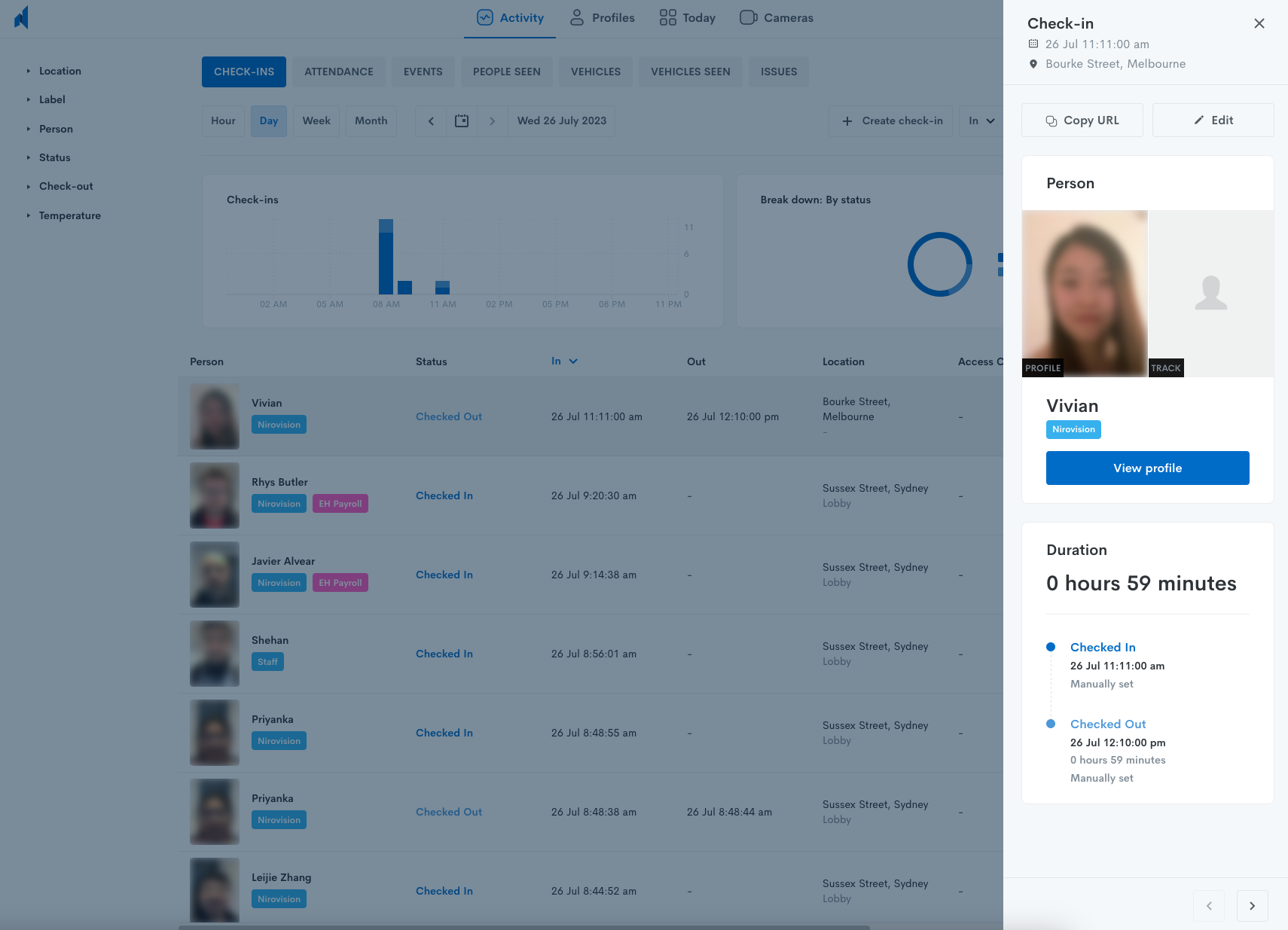Open the TRACK placeholder image
Image resolution: width=1288 pixels, height=930 pixels.
(x=1211, y=294)
